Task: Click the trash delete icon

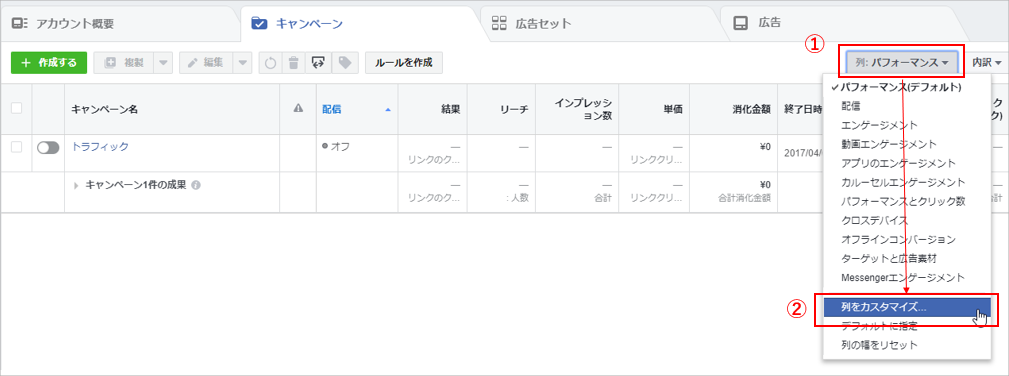Action: [x=293, y=62]
